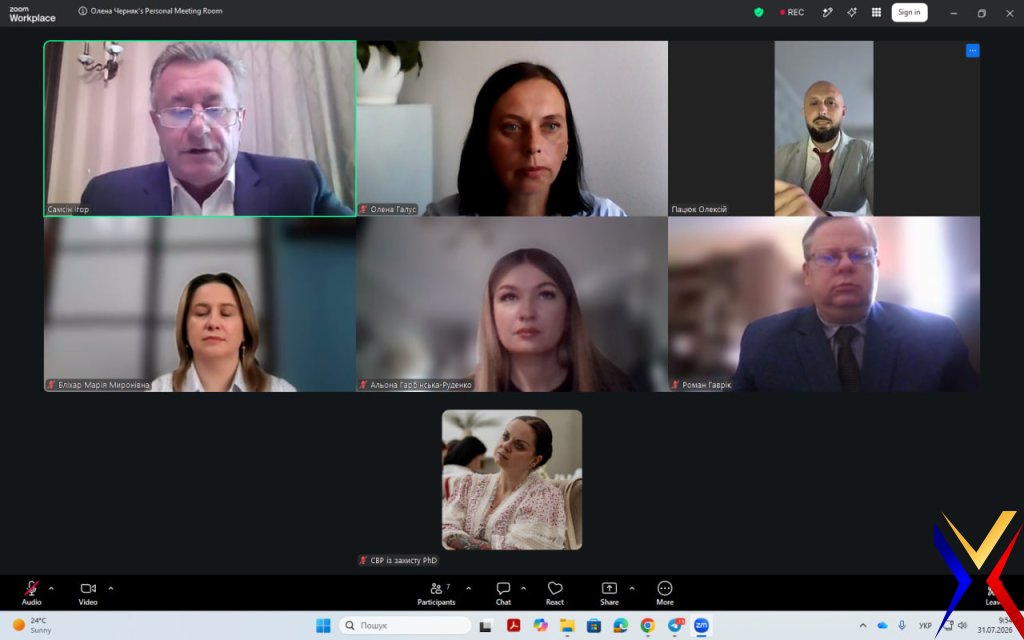The height and width of the screenshot is (640, 1024).
Task: Open the pen-with-sparkle notes icon
Action: 827,12
